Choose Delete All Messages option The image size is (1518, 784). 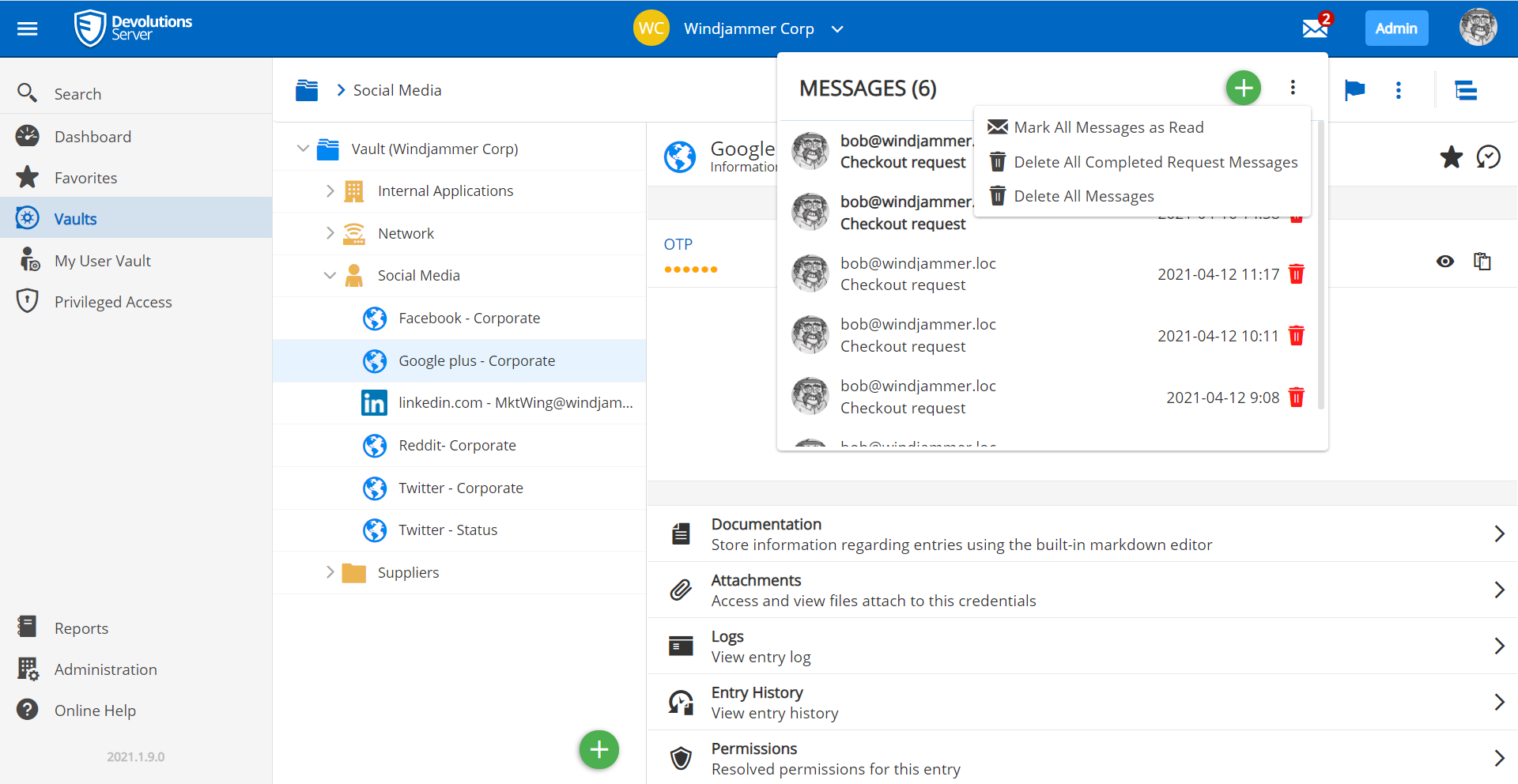(x=1083, y=196)
